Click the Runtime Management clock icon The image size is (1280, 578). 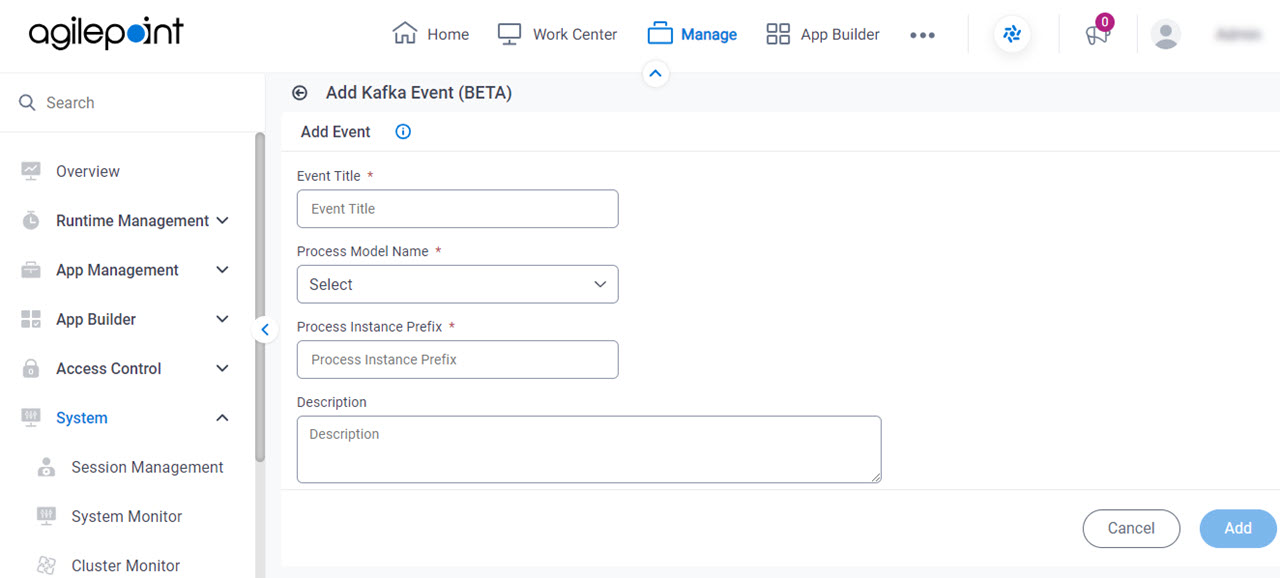point(31,221)
